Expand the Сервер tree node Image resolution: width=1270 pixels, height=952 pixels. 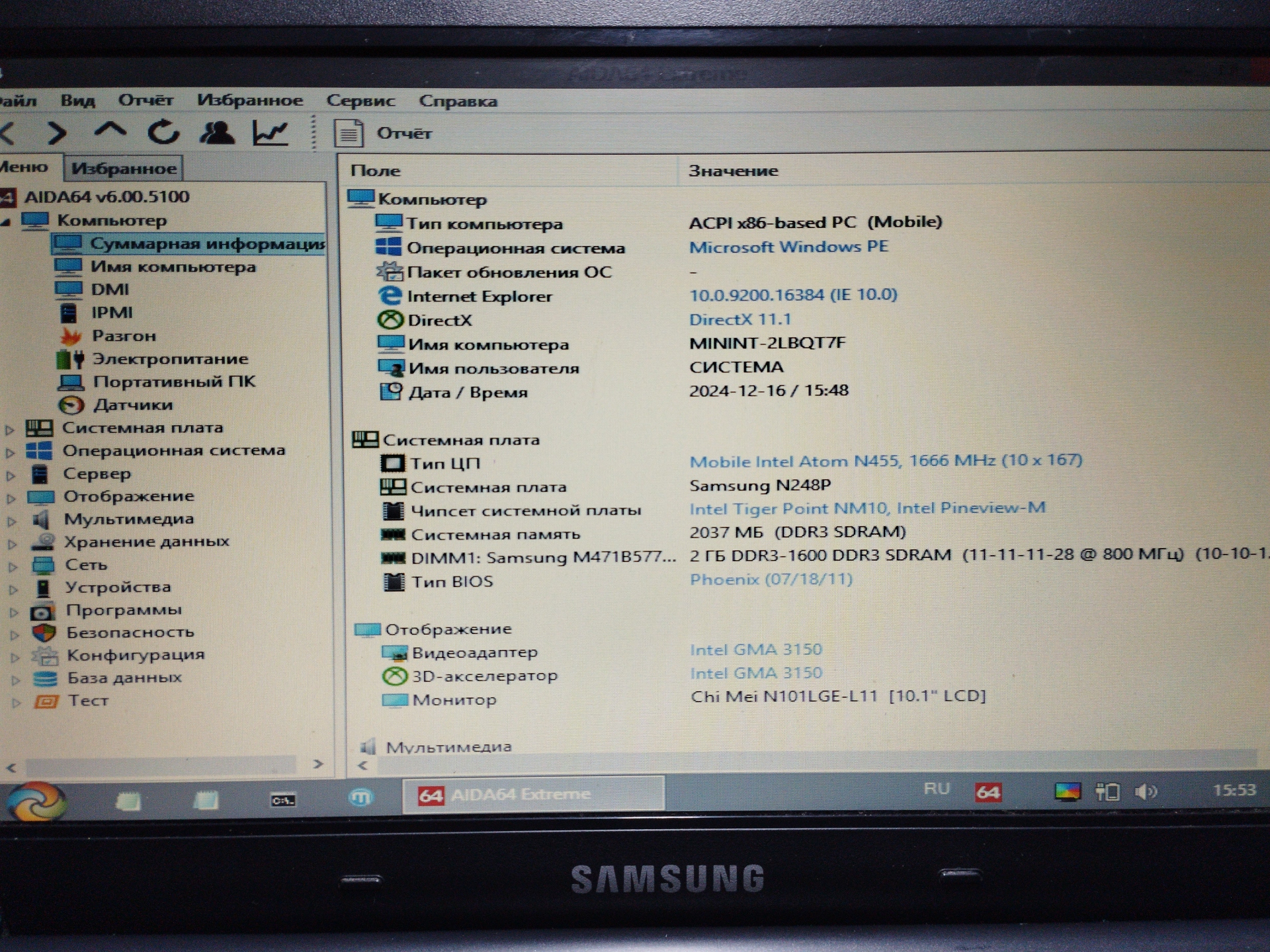coord(11,475)
